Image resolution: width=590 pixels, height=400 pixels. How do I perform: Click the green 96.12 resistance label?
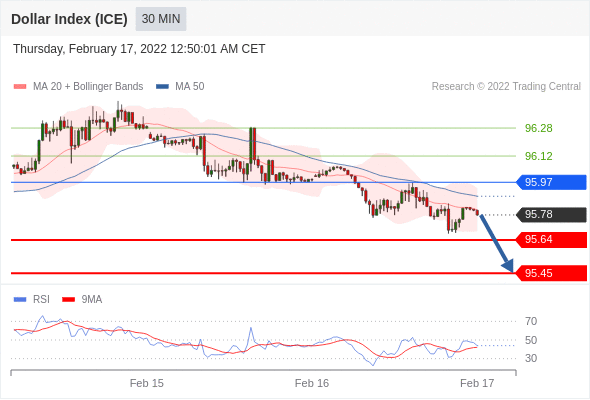click(538, 156)
